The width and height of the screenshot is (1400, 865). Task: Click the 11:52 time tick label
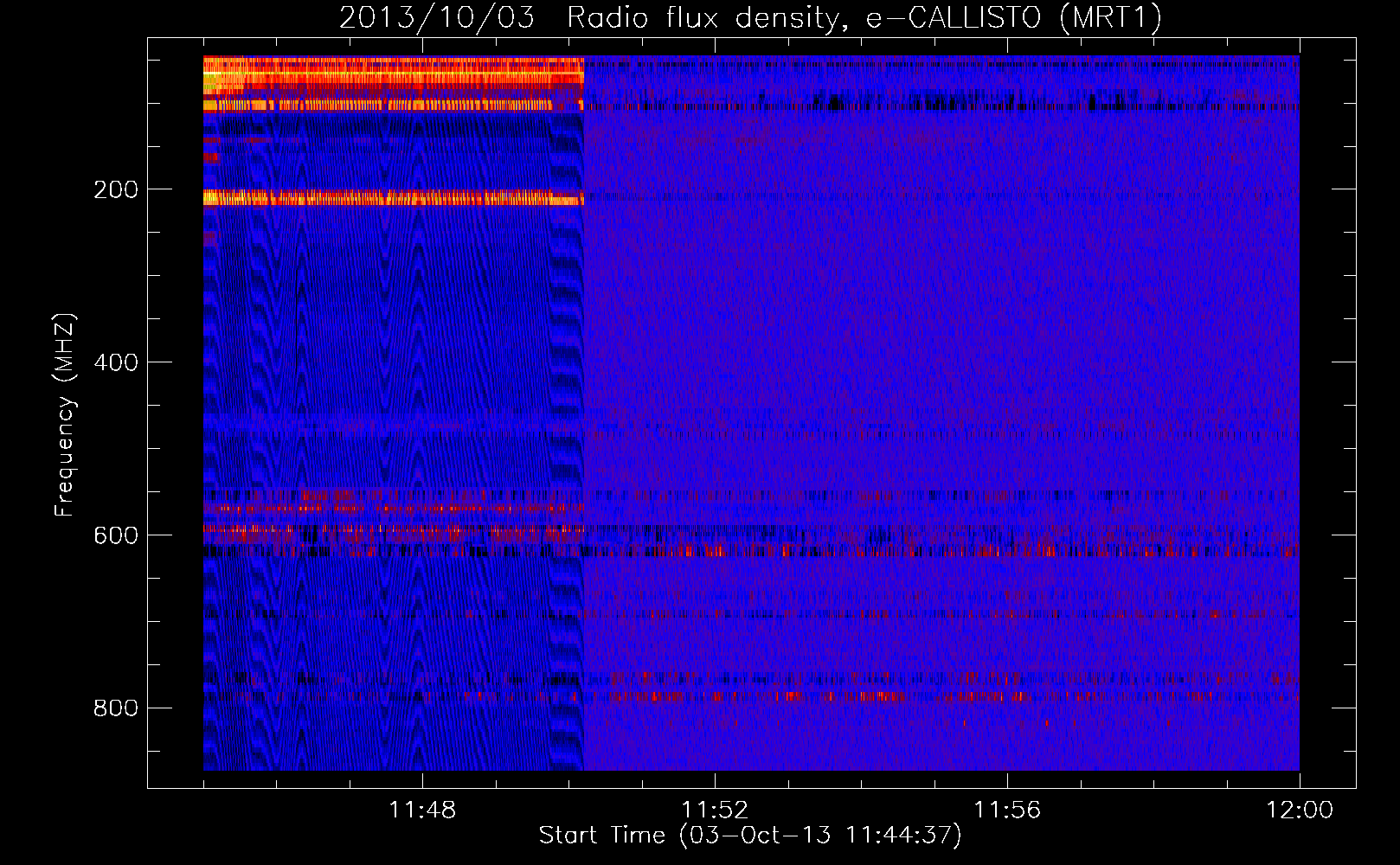715,811
